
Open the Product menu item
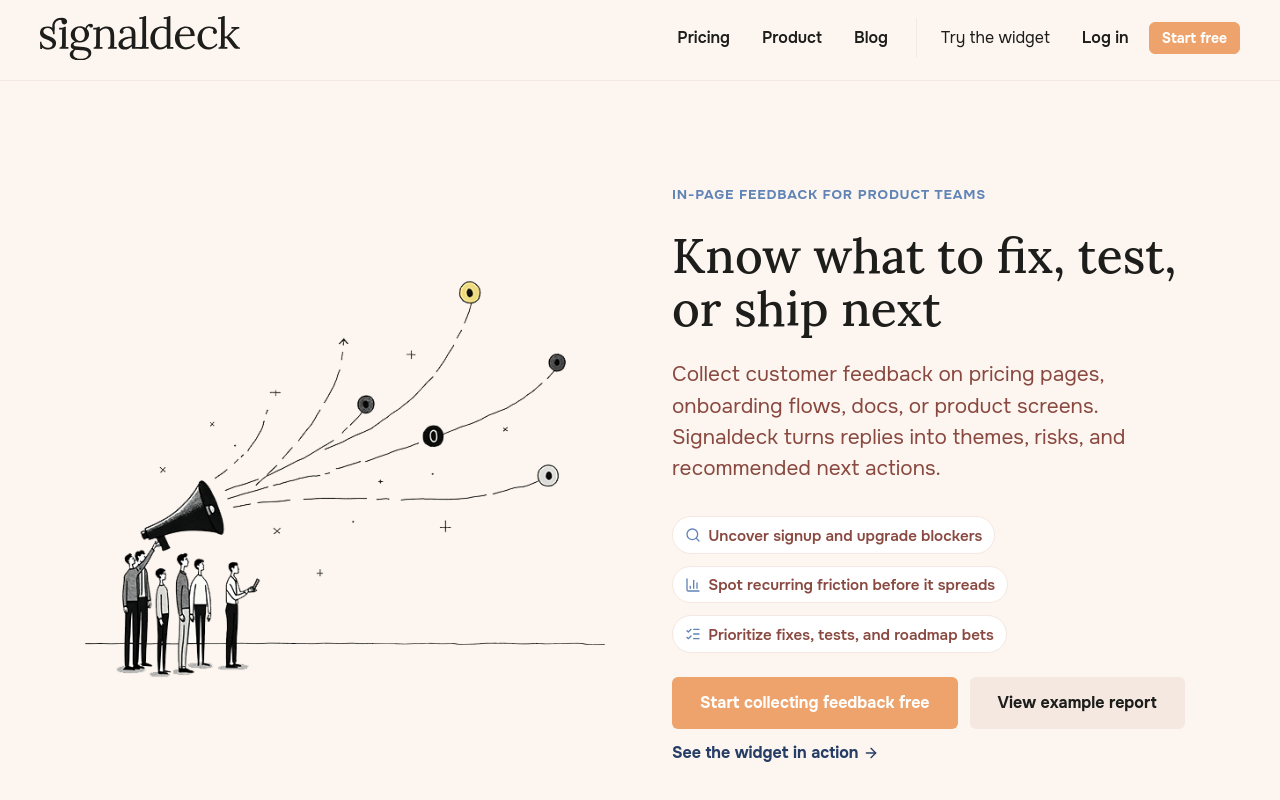click(x=792, y=38)
